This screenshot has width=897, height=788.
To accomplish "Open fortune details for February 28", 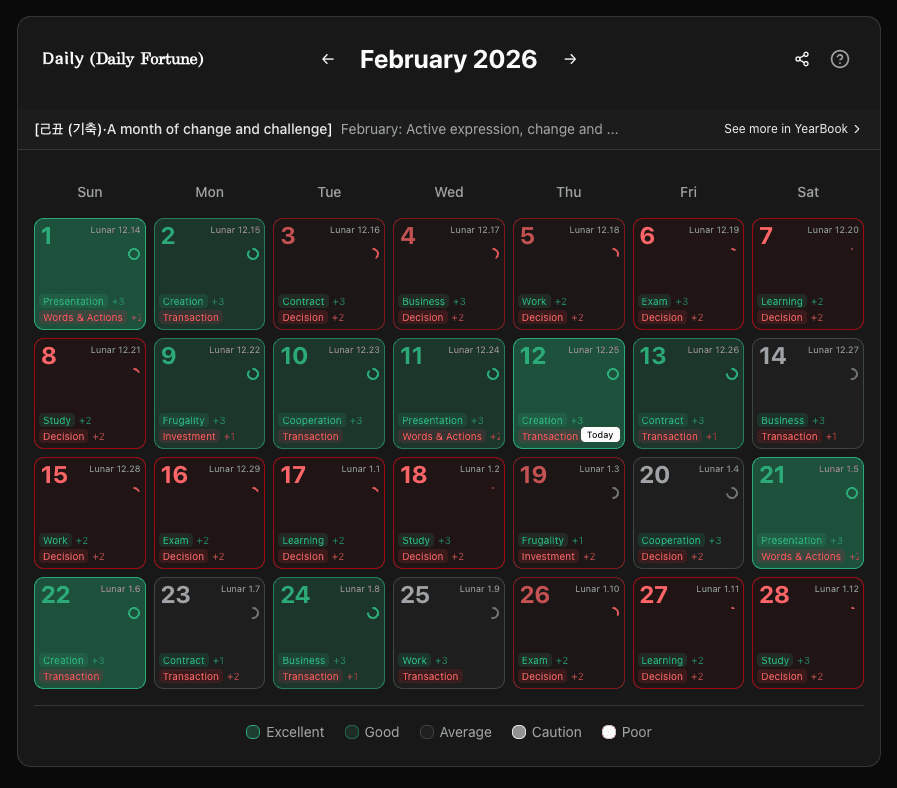I will pos(808,632).
